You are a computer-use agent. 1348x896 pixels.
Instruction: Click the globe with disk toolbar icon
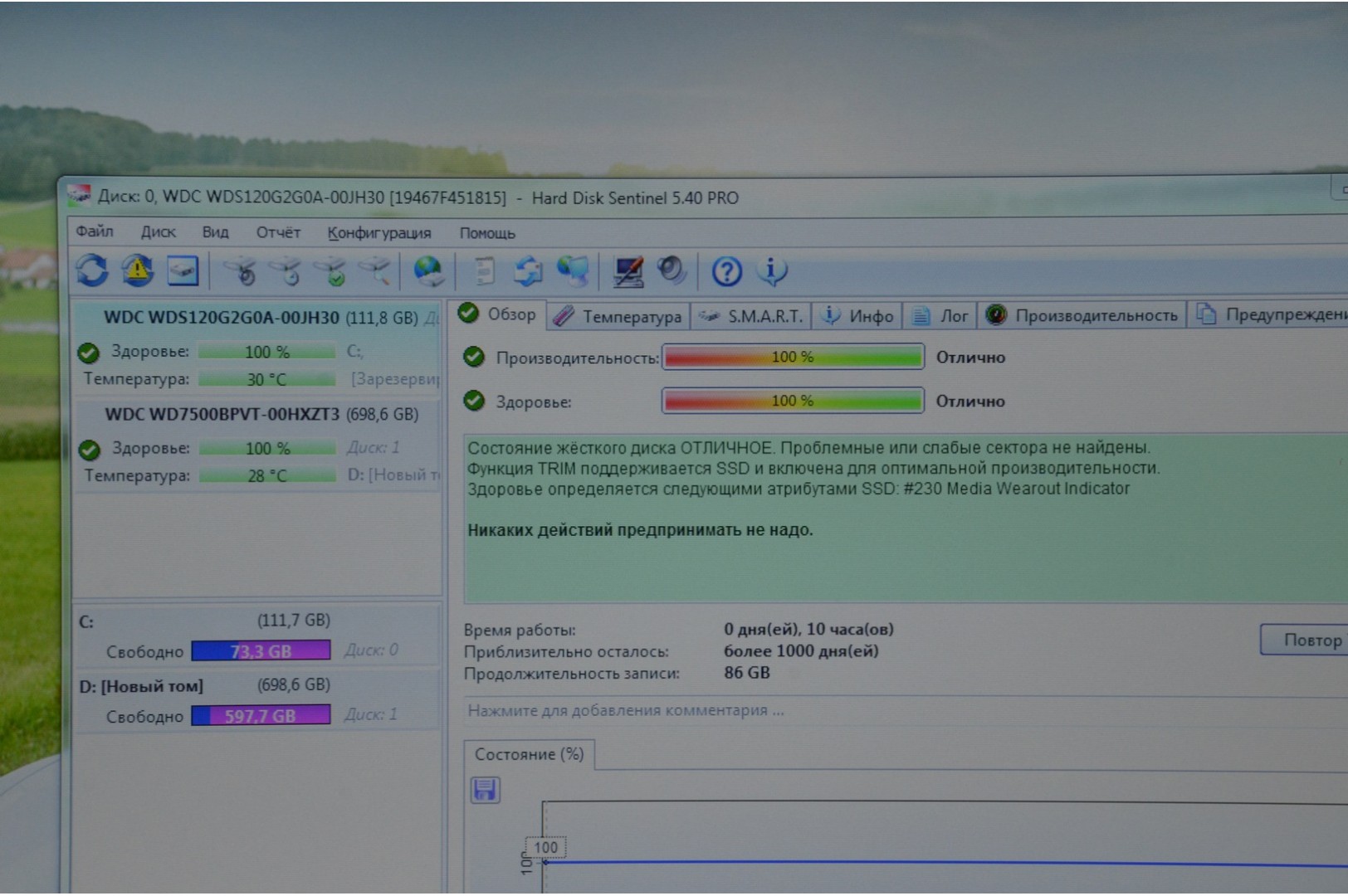point(428,271)
